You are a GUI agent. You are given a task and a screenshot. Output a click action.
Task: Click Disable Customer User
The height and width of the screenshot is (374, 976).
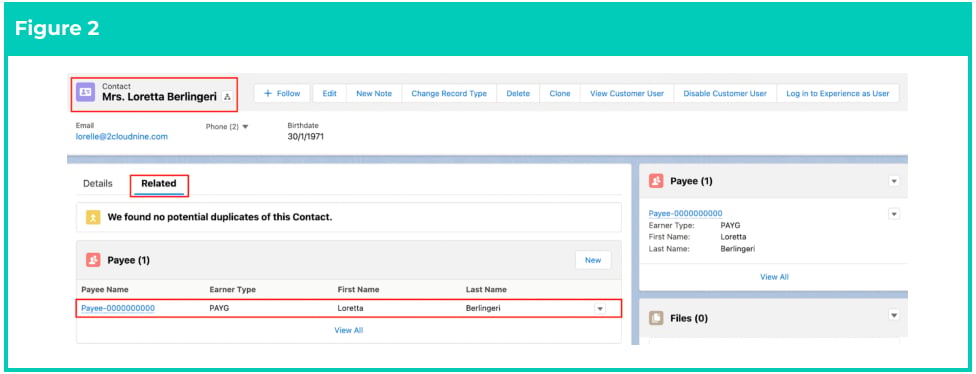pos(725,93)
